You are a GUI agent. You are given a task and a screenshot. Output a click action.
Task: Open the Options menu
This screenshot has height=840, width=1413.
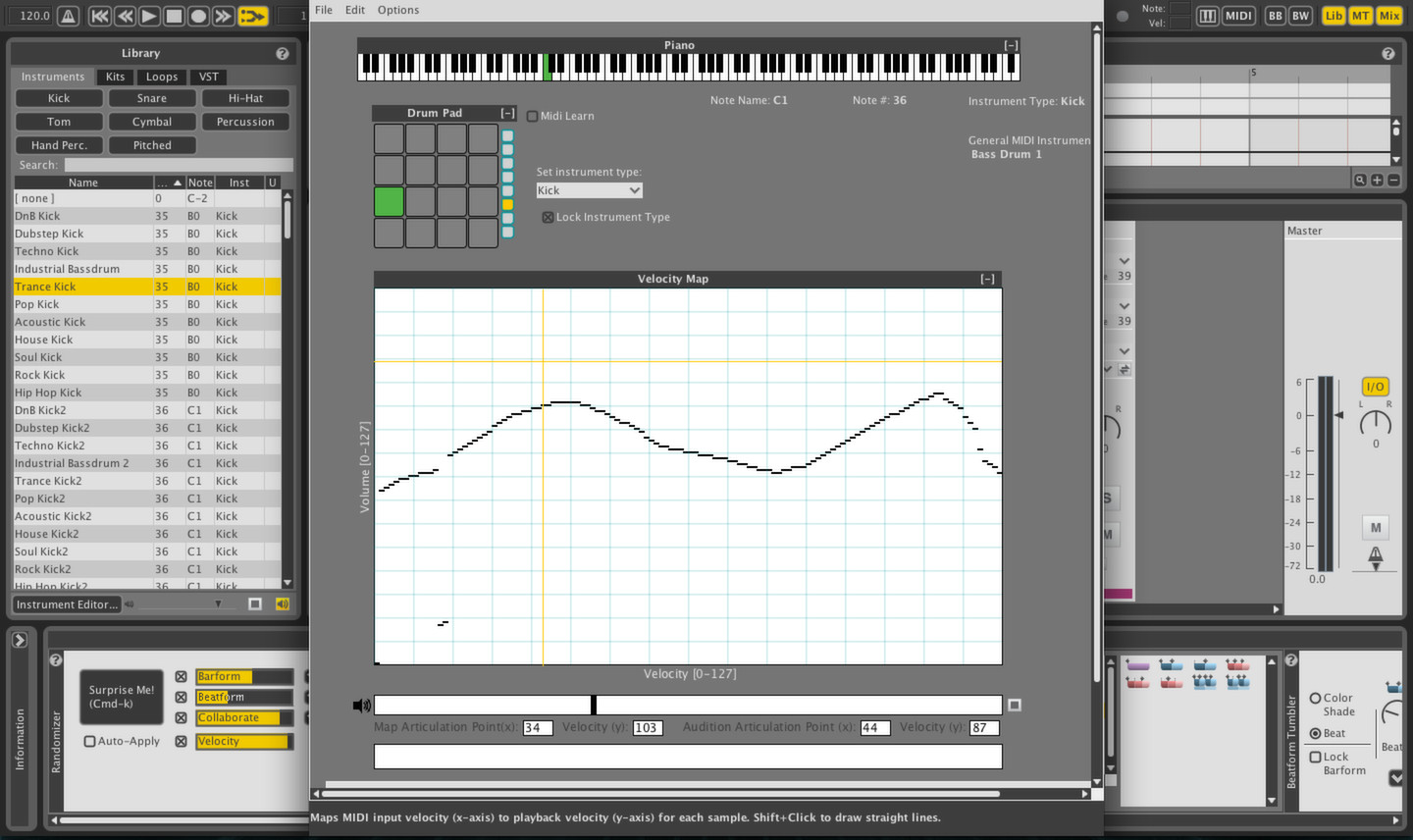397,10
